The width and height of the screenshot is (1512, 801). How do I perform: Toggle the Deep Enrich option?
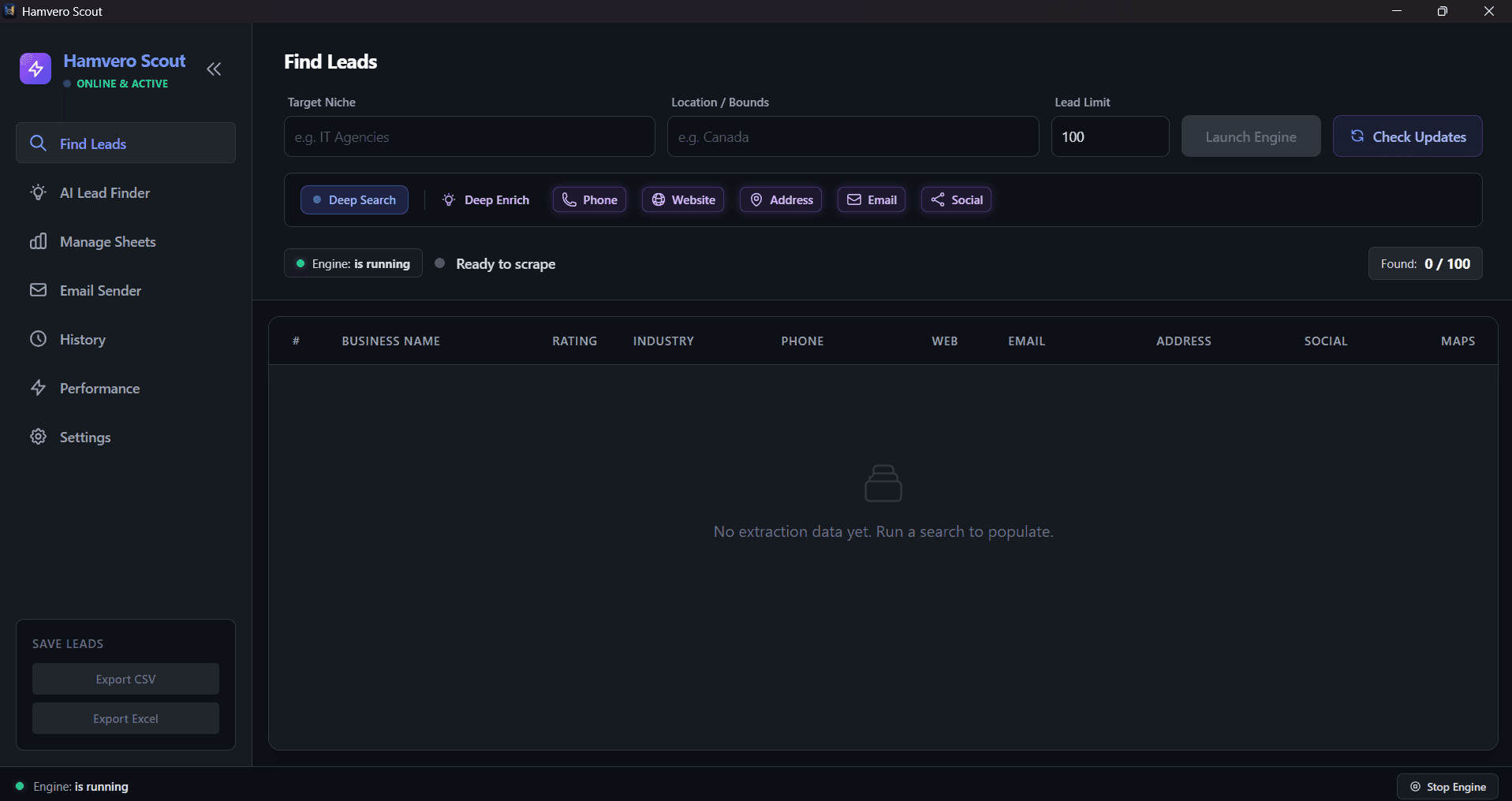[486, 199]
